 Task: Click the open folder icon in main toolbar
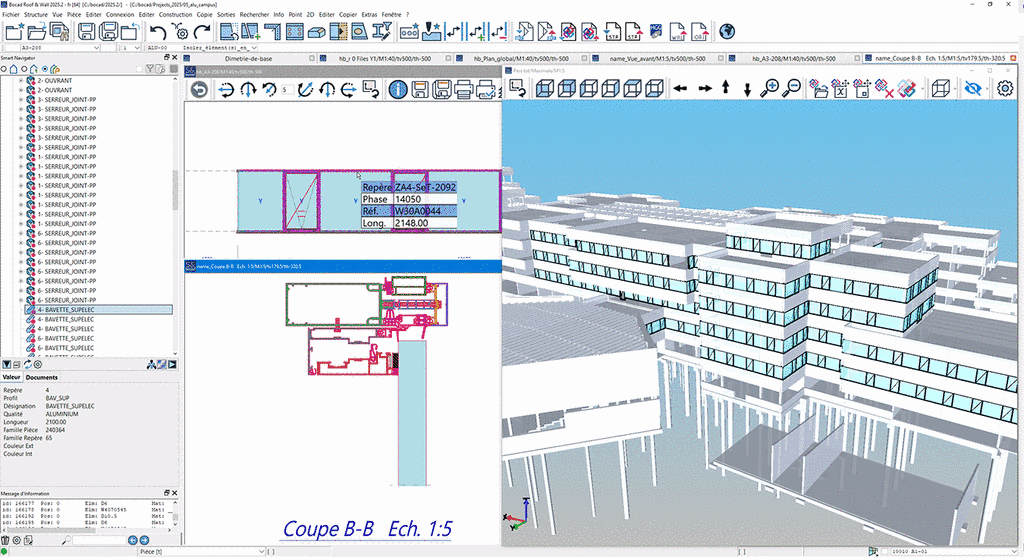coord(37,33)
